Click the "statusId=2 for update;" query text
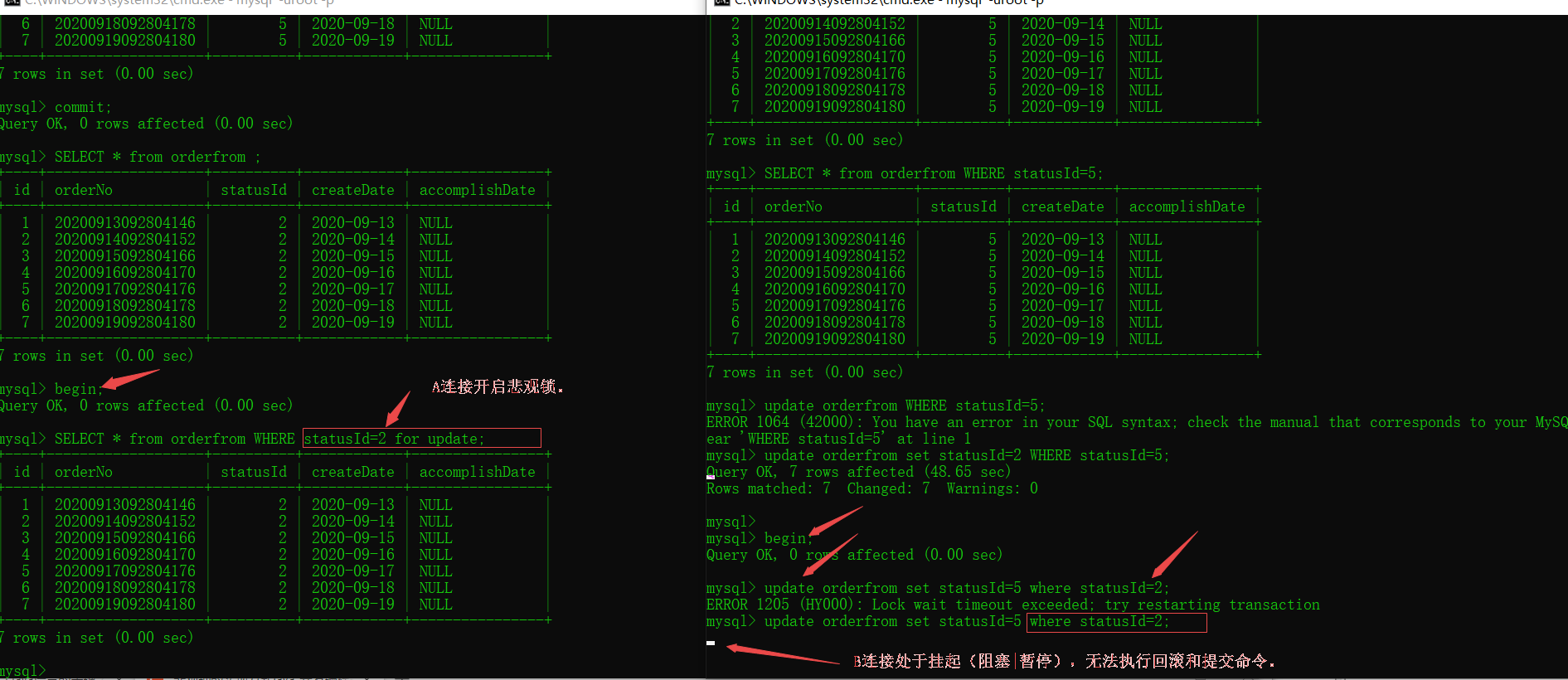The image size is (1568, 680). click(394, 439)
